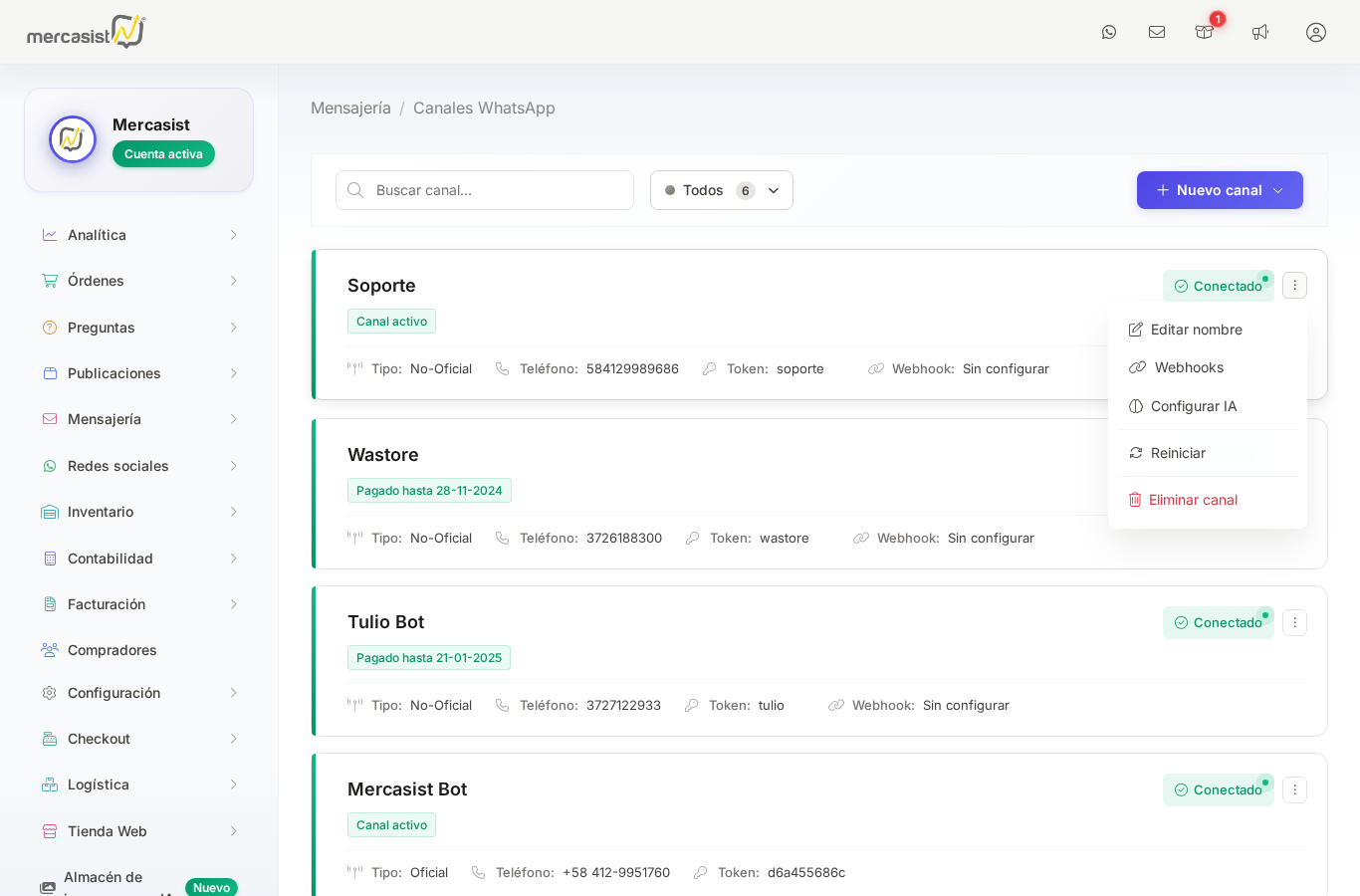Click Eliminar canal in the menu
Image resolution: width=1360 pixels, height=896 pixels.
tap(1193, 500)
